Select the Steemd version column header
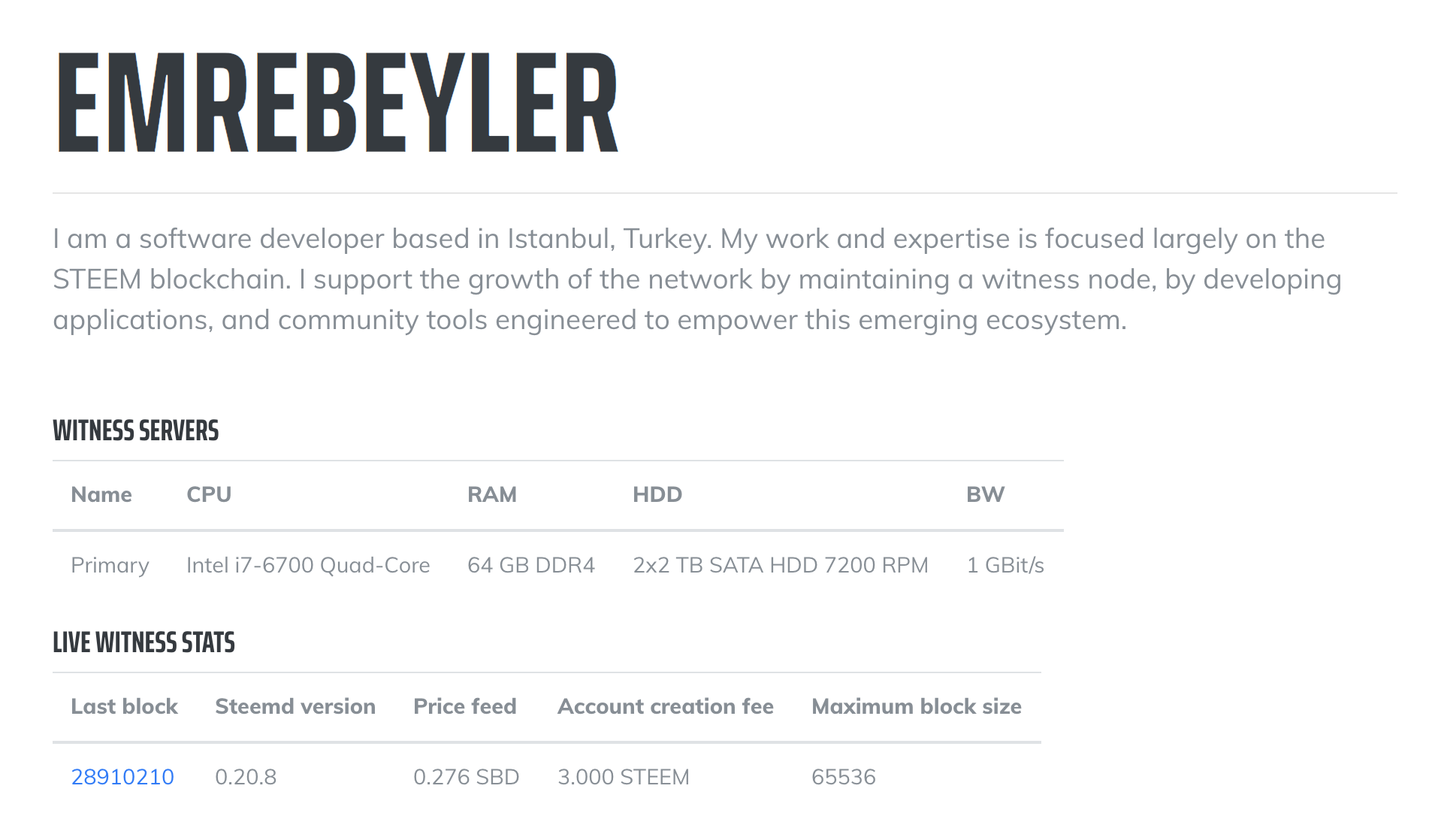1432x840 pixels. (x=295, y=706)
